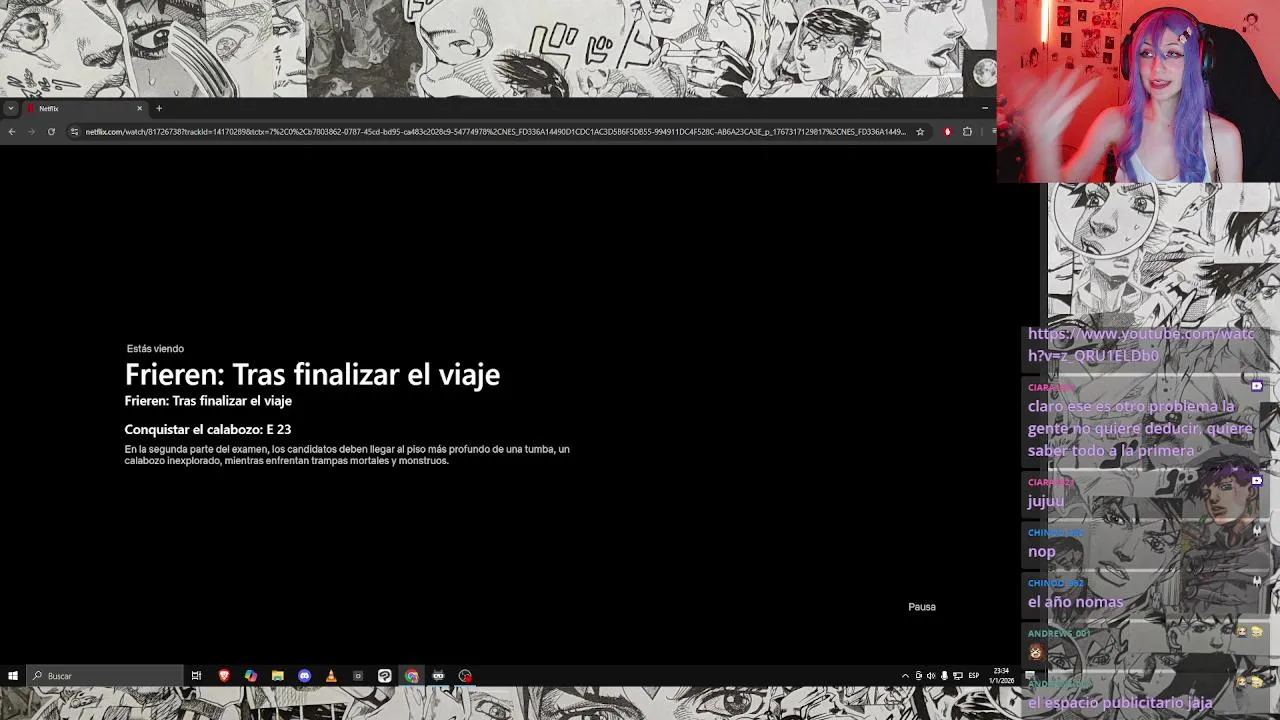The image size is (1280, 720).
Task: Open the Extensions puzzle menu
Action: pos(967,131)
